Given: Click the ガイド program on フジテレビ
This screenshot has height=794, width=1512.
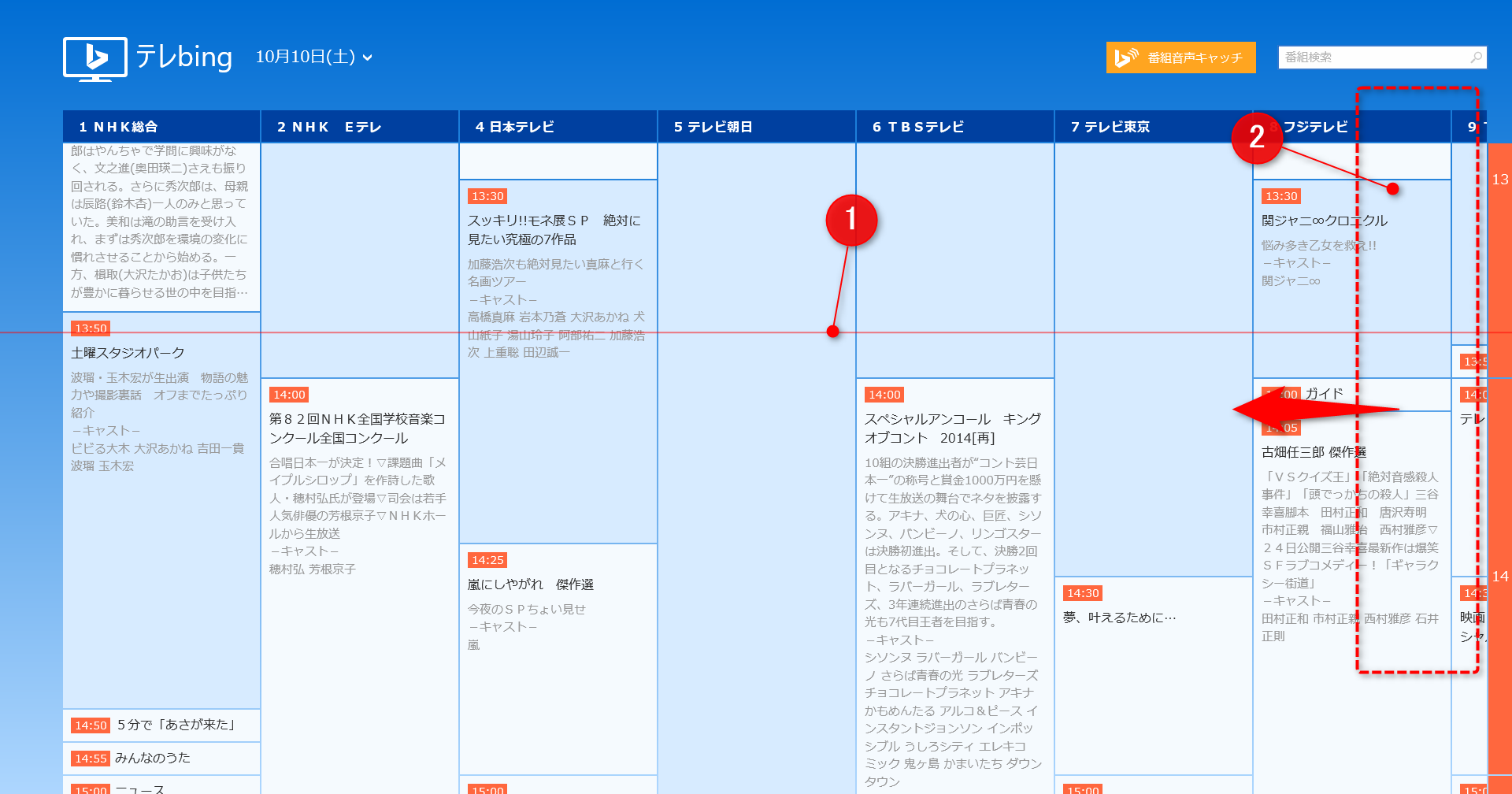Looking at the screenshot, I should [x=1325, y=394].
